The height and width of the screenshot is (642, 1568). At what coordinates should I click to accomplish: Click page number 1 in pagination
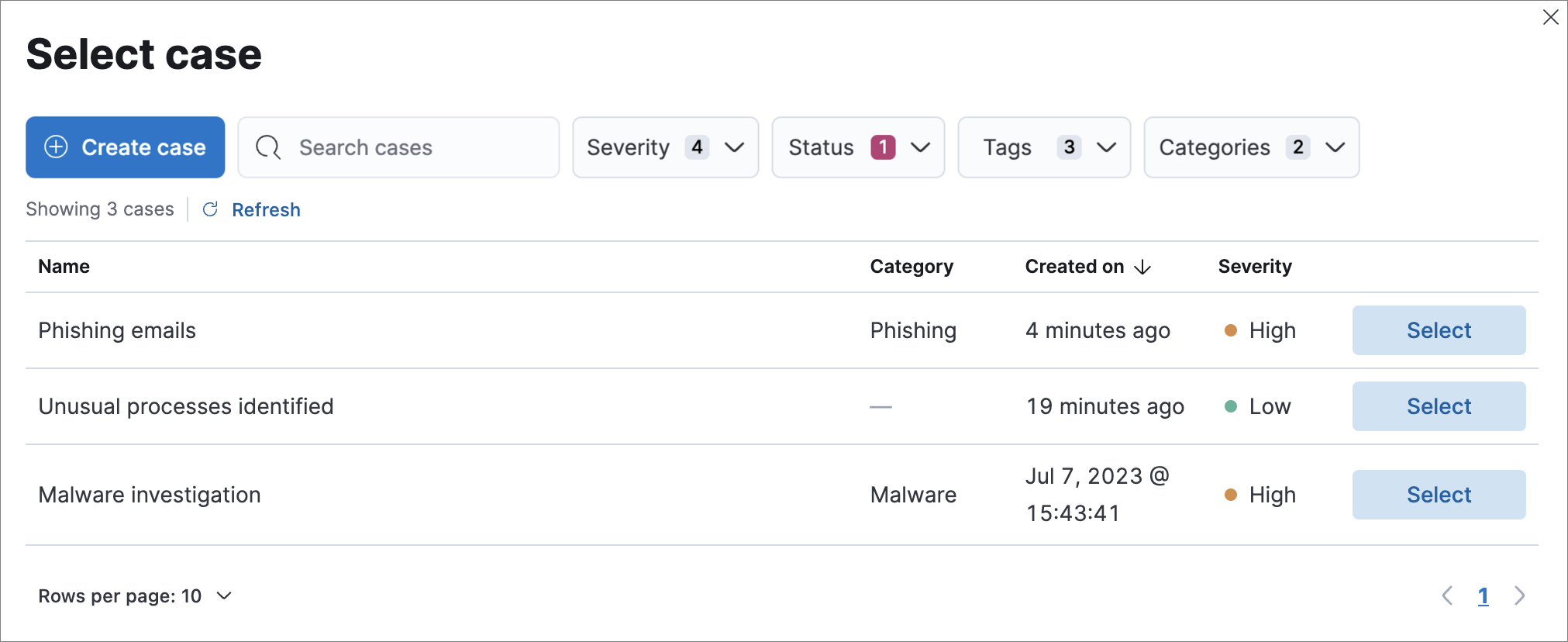click(1483, 595)
